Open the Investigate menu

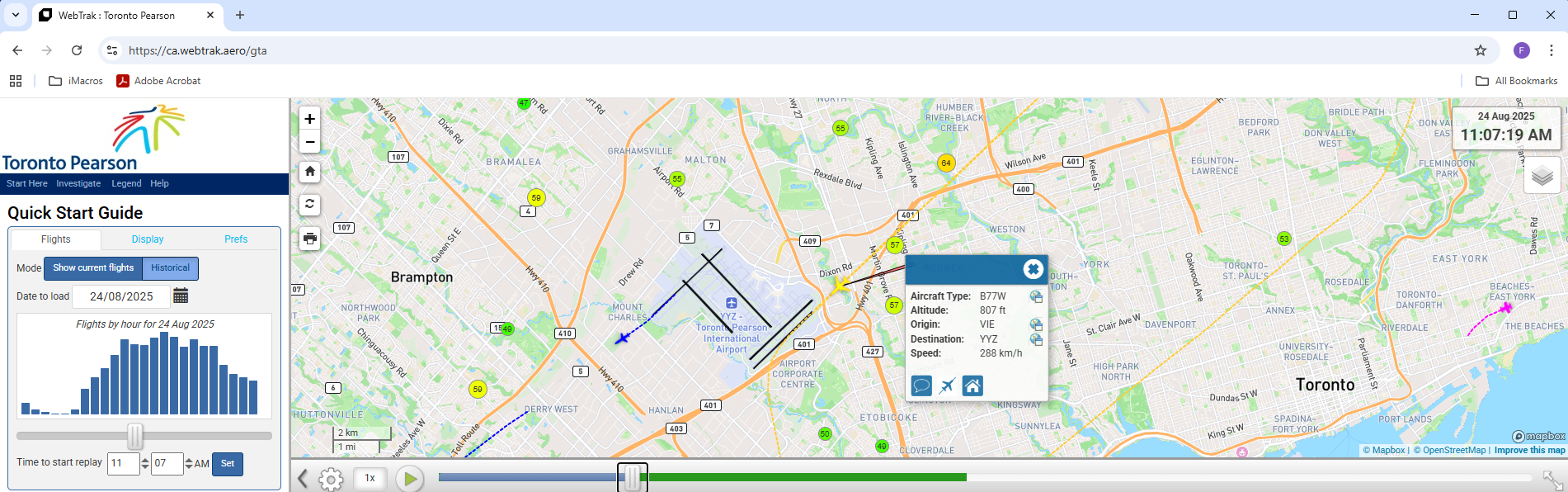78,184
